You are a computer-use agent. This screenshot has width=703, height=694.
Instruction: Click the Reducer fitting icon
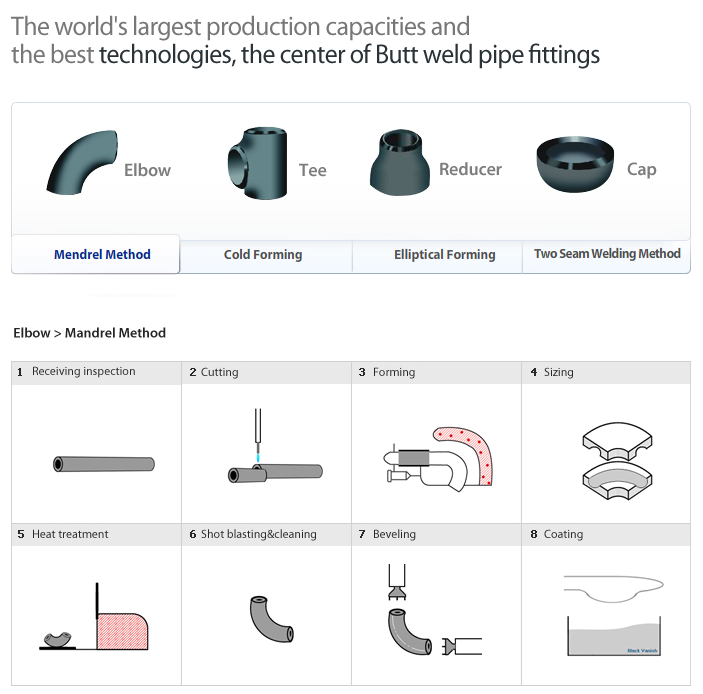tap(402, 163)
